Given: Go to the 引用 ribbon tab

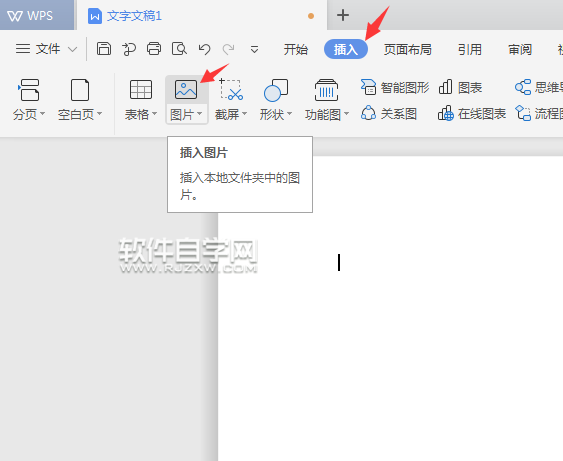Looking at the screenshot, I should tap(470, 49).
